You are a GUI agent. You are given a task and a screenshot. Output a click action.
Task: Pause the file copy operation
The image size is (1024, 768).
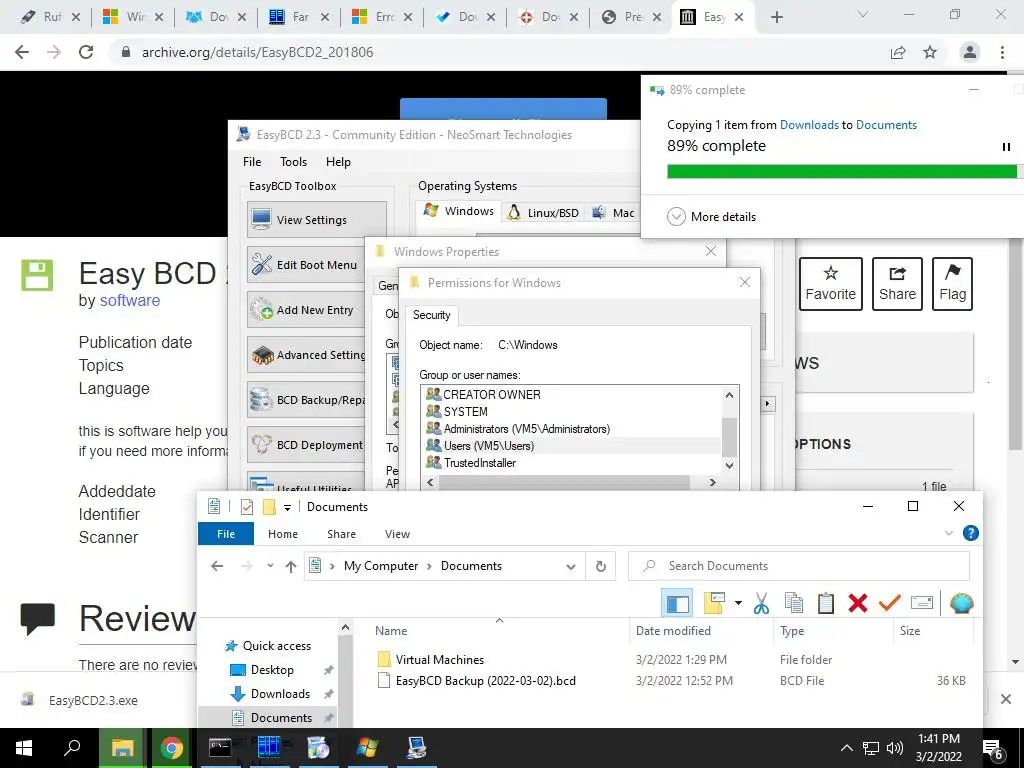tap(1006, 147)
